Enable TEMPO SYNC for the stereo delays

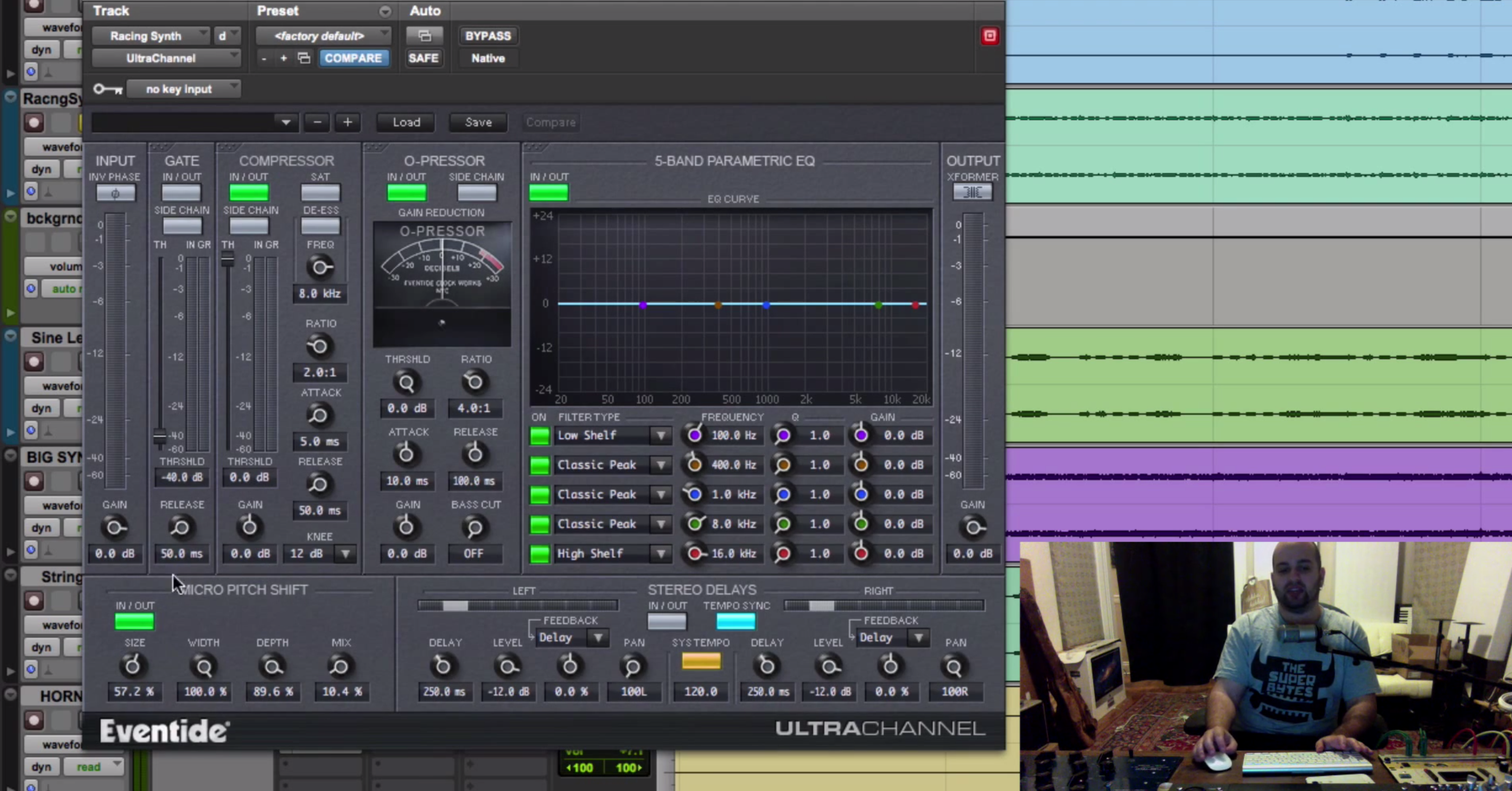736,622
